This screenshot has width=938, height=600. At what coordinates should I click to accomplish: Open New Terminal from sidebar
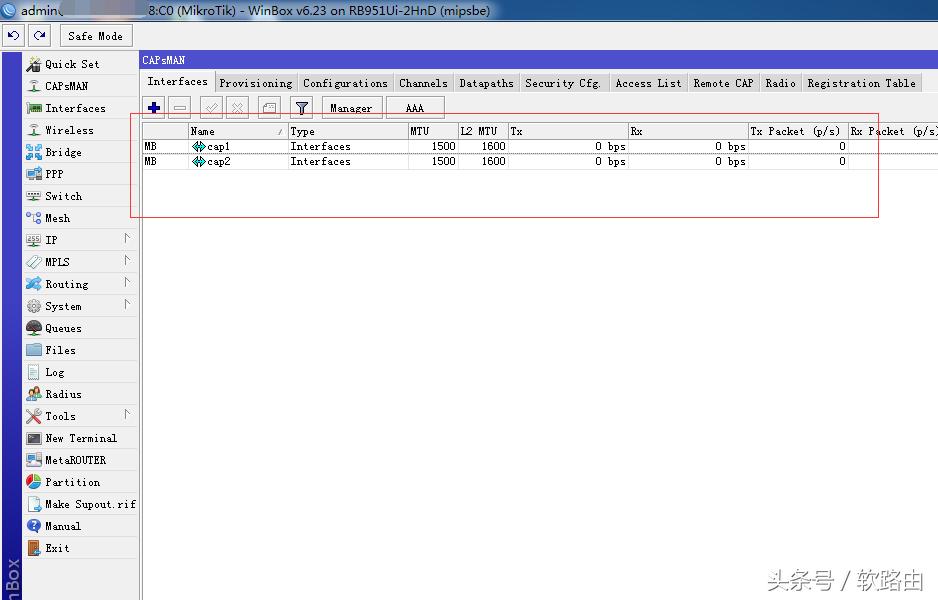(80, 438)
